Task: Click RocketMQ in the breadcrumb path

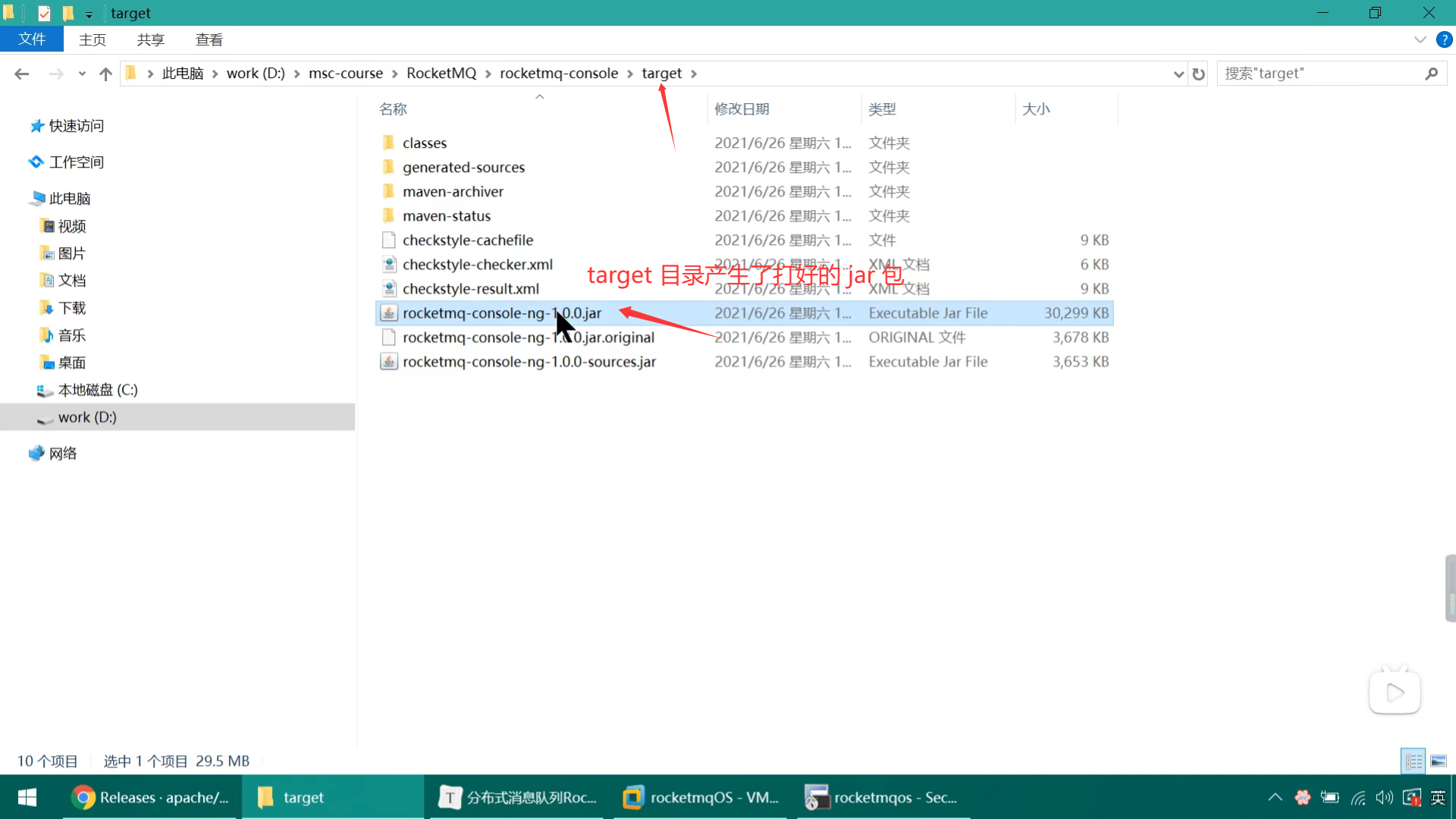Action: click(x=441, y=73)
